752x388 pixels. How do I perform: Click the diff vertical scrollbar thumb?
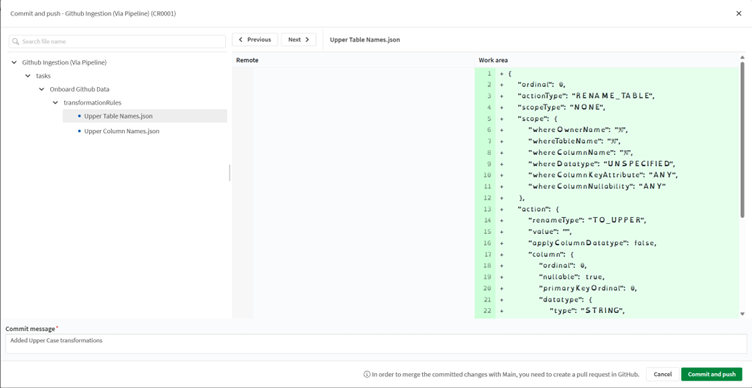pos(742,139)
